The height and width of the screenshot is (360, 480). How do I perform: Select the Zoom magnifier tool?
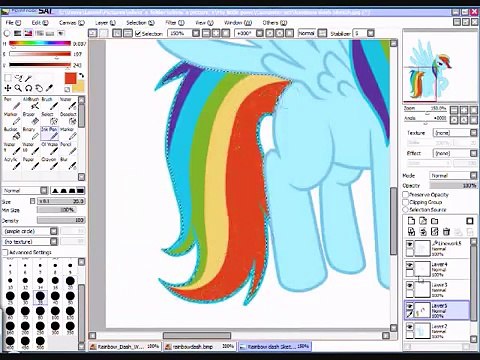[18, 88]
